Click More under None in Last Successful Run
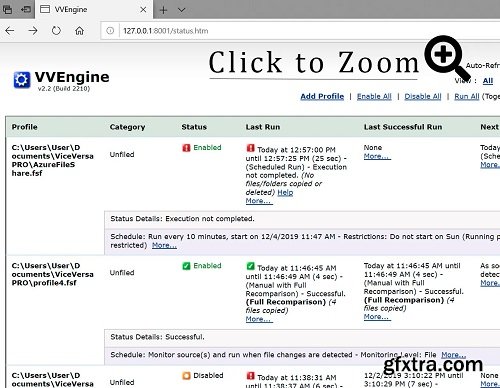 click(377, 156)
